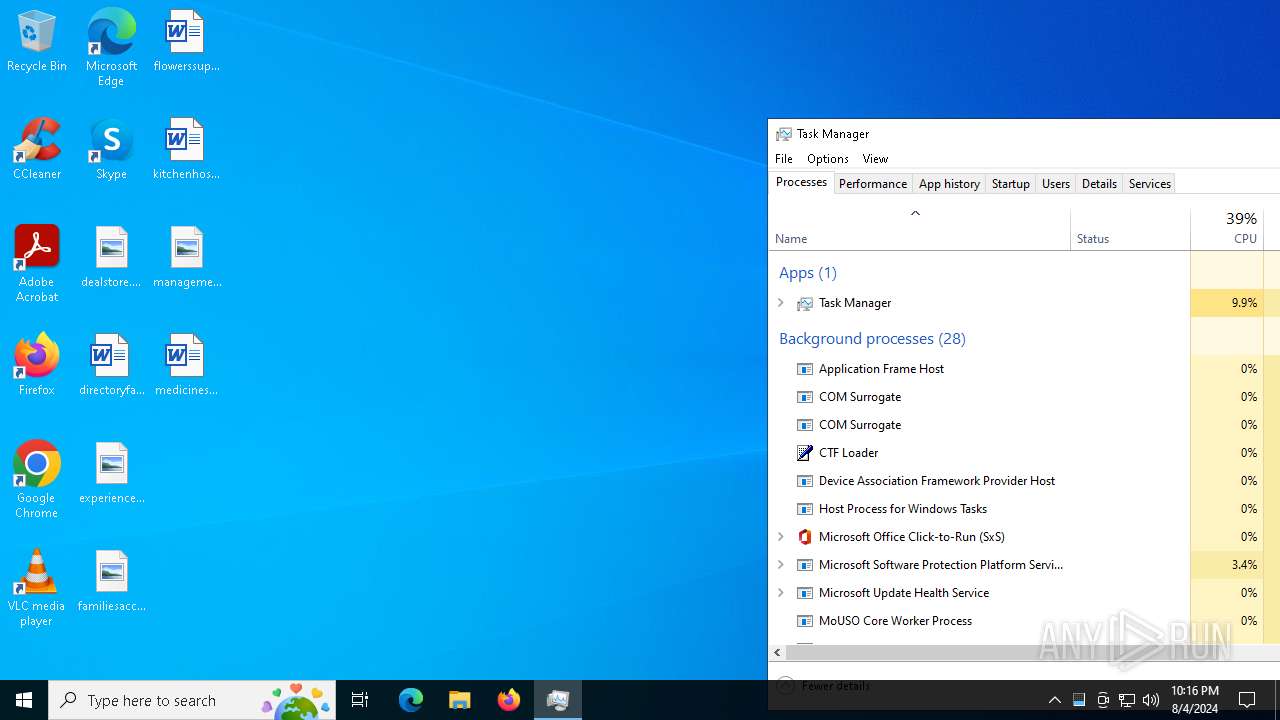The height and width of the screenshot is (720, 1280).
Task: Open Skype desktop shortcut
Action: [111, 150]
